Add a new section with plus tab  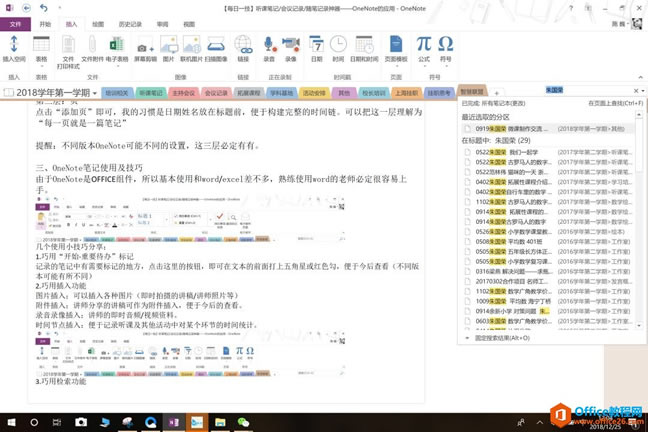(x=497, y=93)
